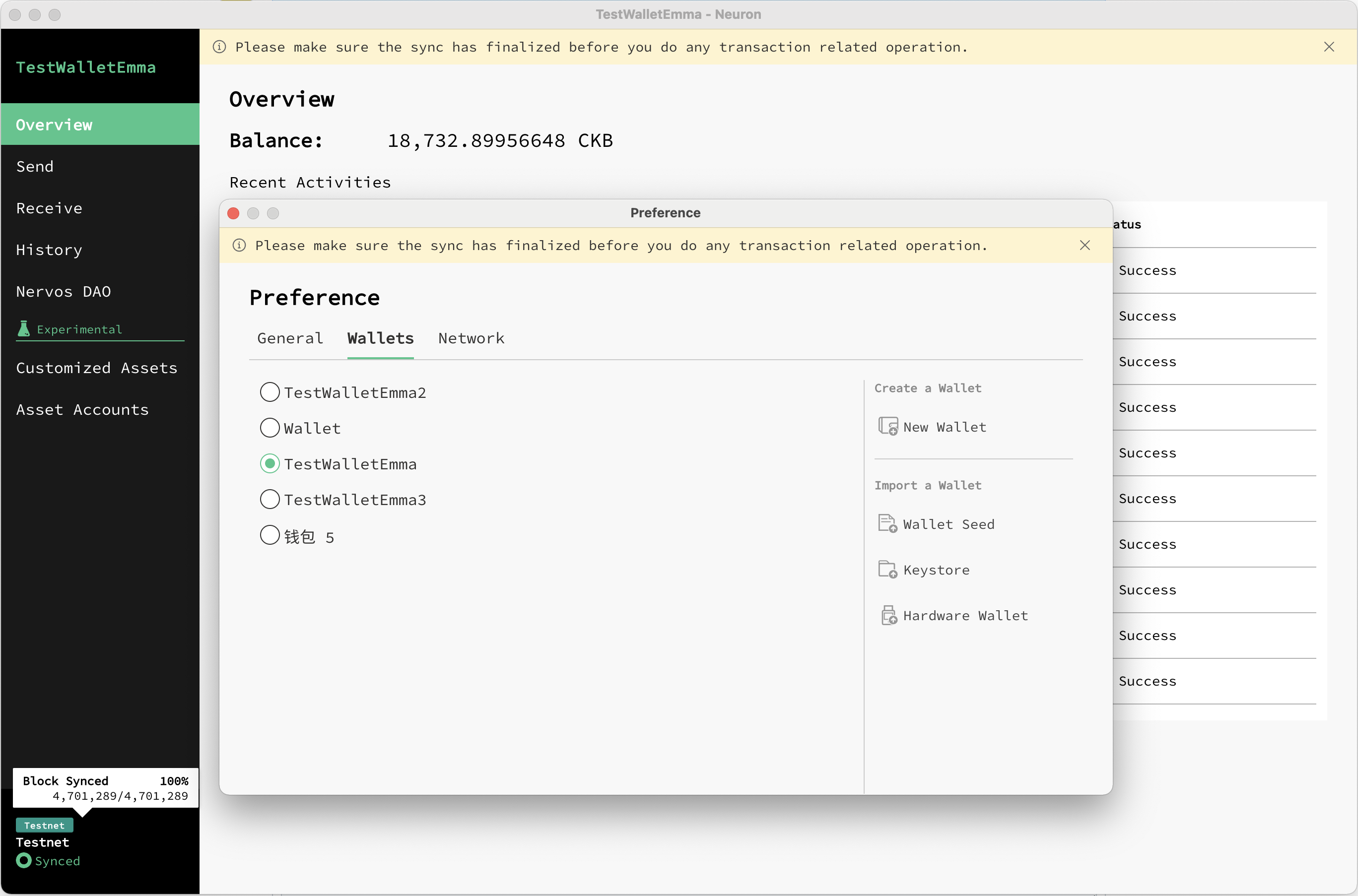
Task: Click the Wallet Seed import link
Action: [948, 524]
